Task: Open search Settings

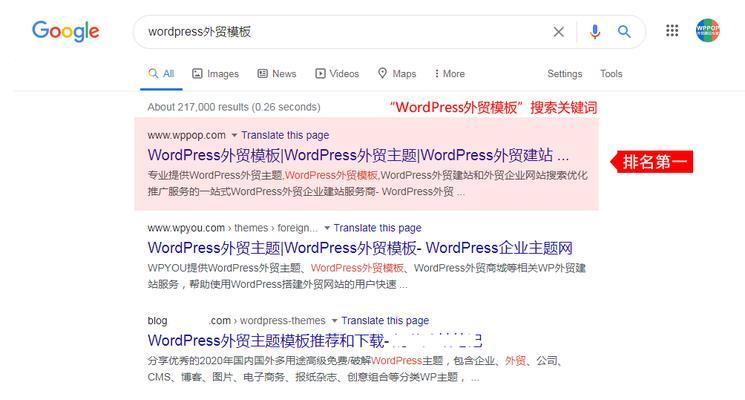Action: (564, 74)
